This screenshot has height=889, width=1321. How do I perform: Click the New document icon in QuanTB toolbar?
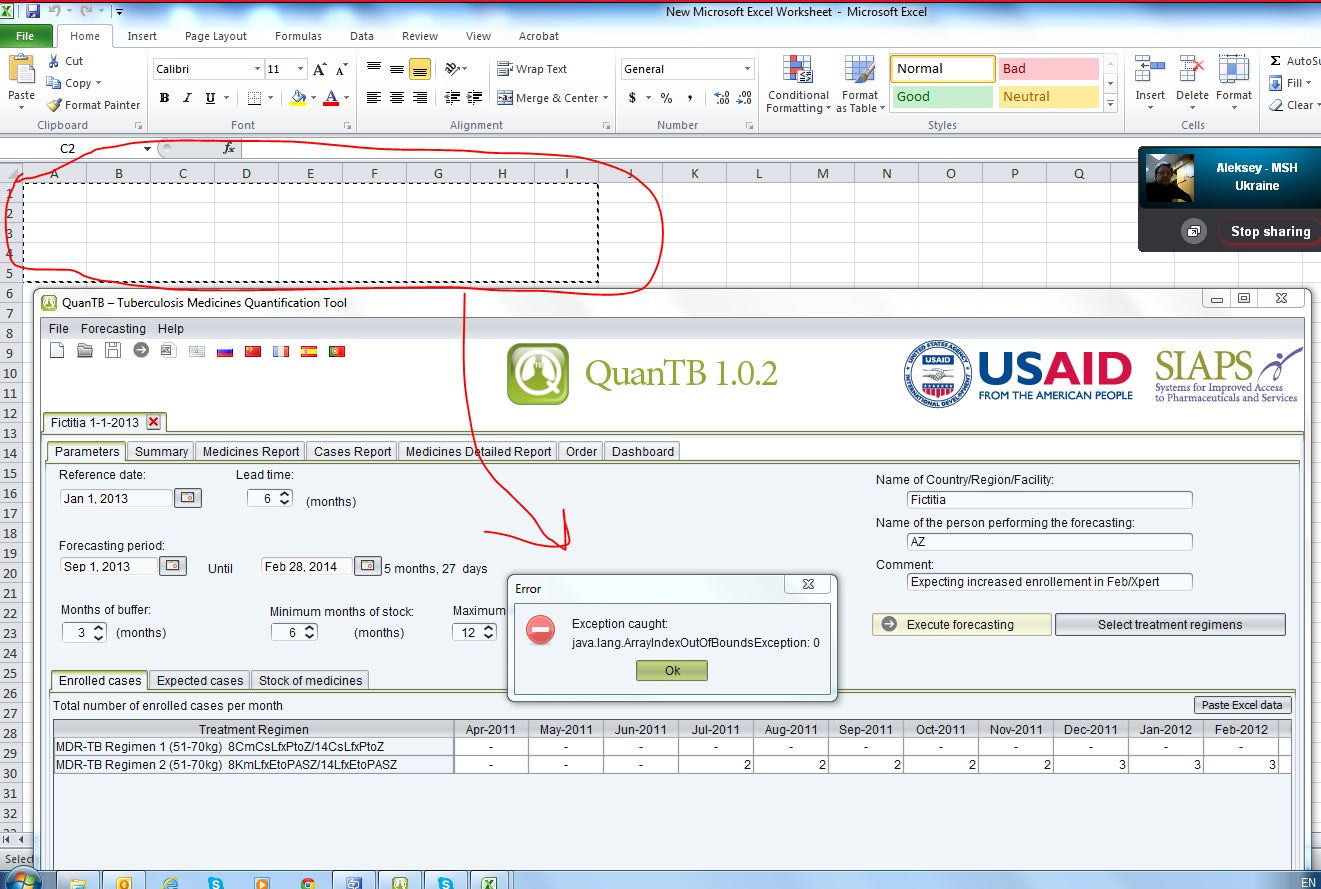(57, 351)
